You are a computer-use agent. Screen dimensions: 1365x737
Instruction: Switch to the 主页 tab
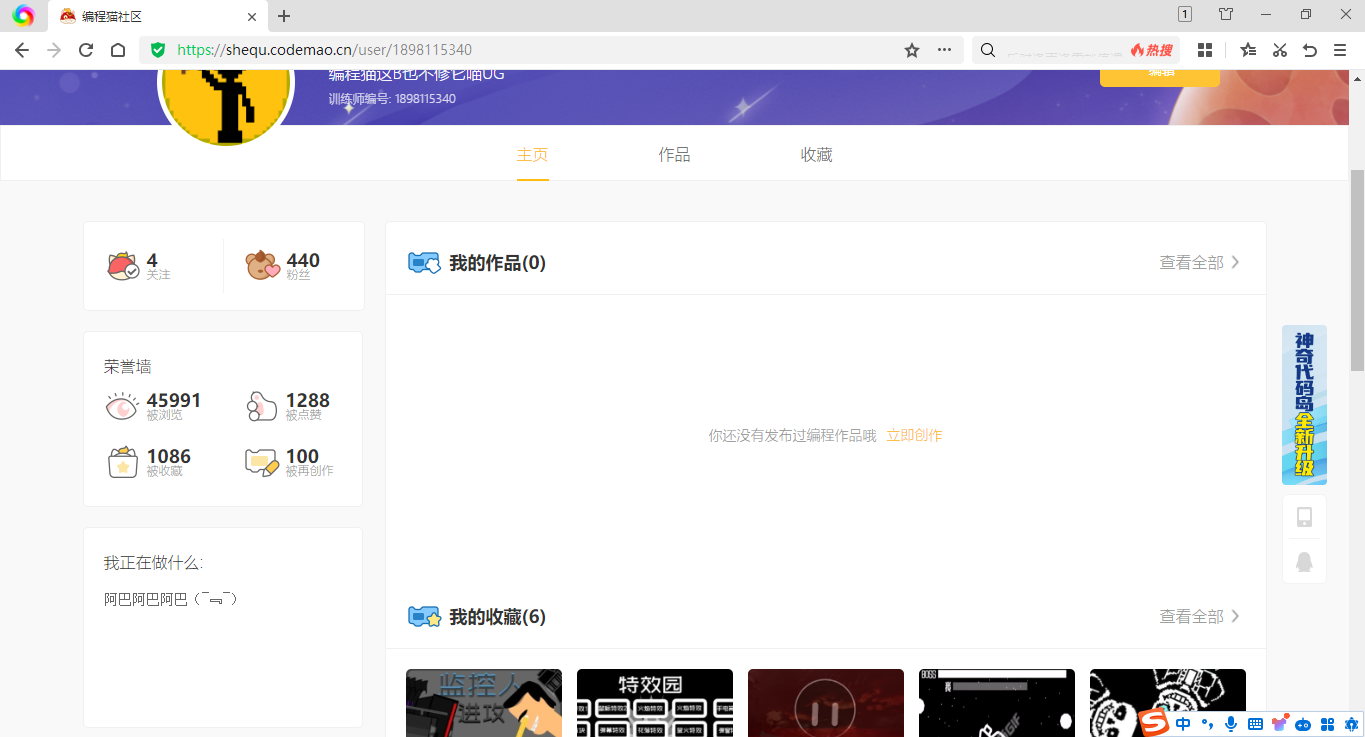(532, 155)
